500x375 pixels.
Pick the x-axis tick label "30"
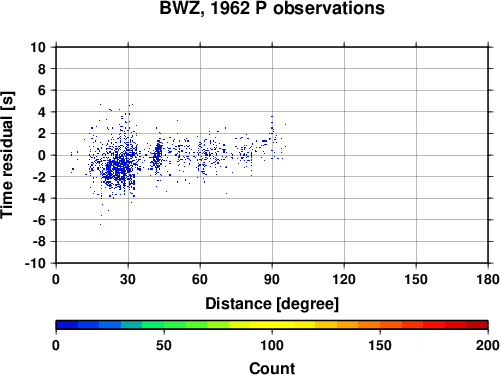coord(128,279)
